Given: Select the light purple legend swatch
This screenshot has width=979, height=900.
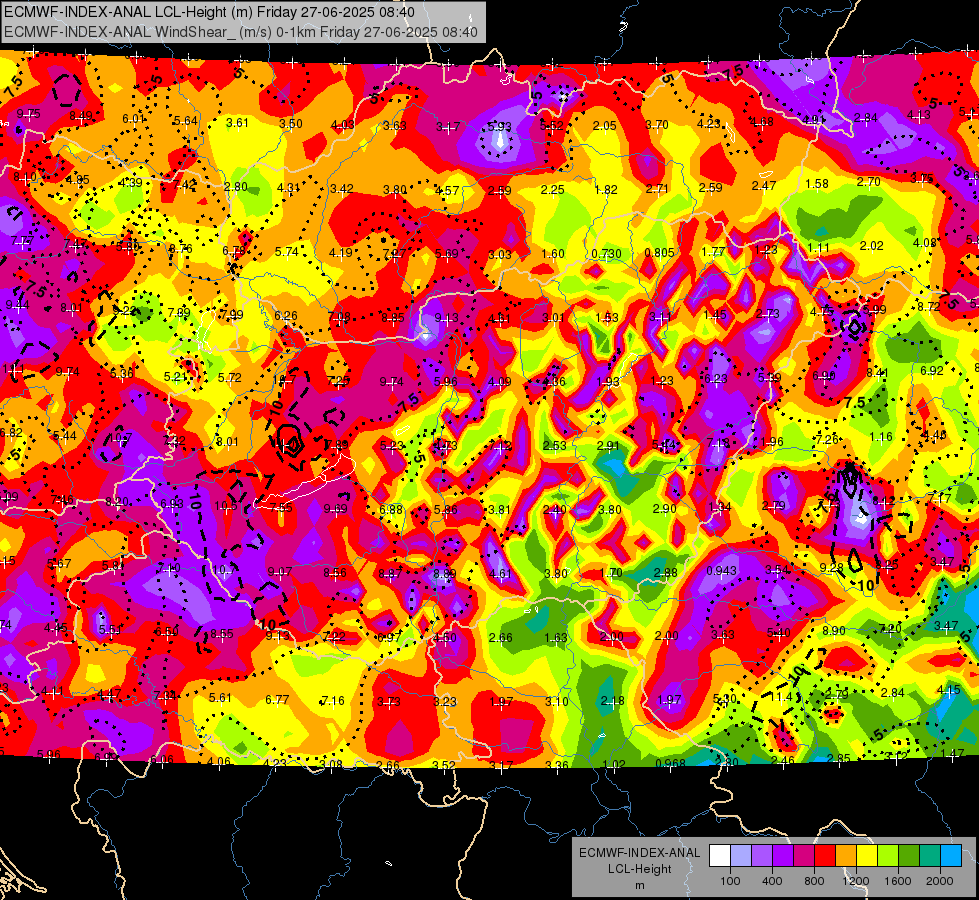Looking at the screenshot, I should pos(762,856).
